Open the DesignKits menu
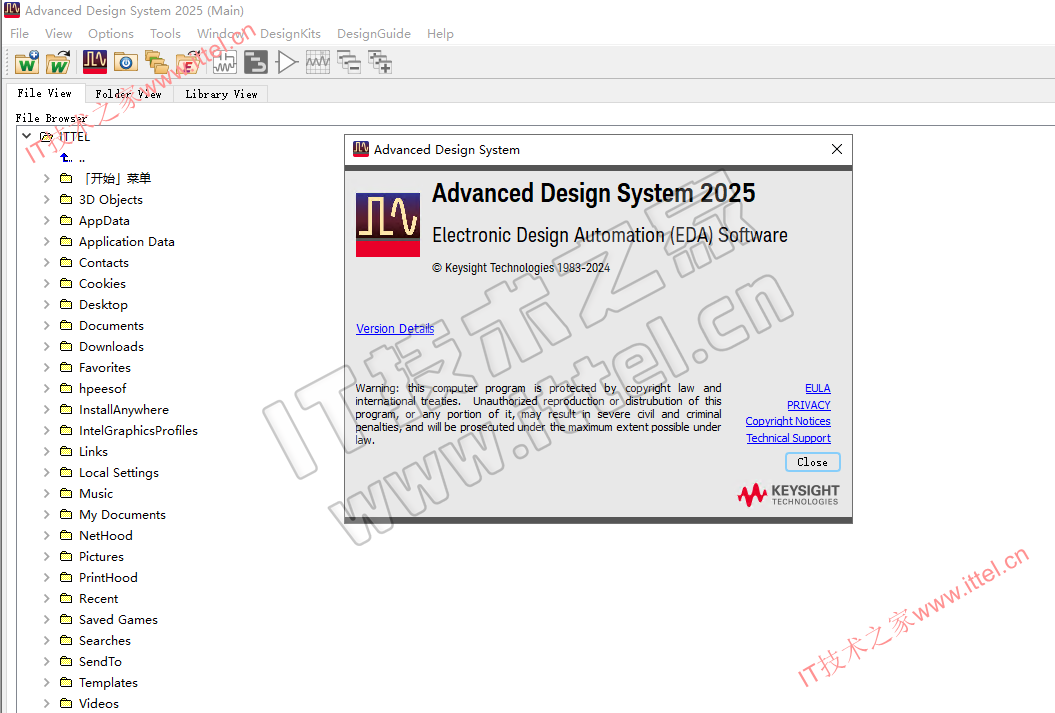This screenshot has width=1055, height=713. (291, 34)
